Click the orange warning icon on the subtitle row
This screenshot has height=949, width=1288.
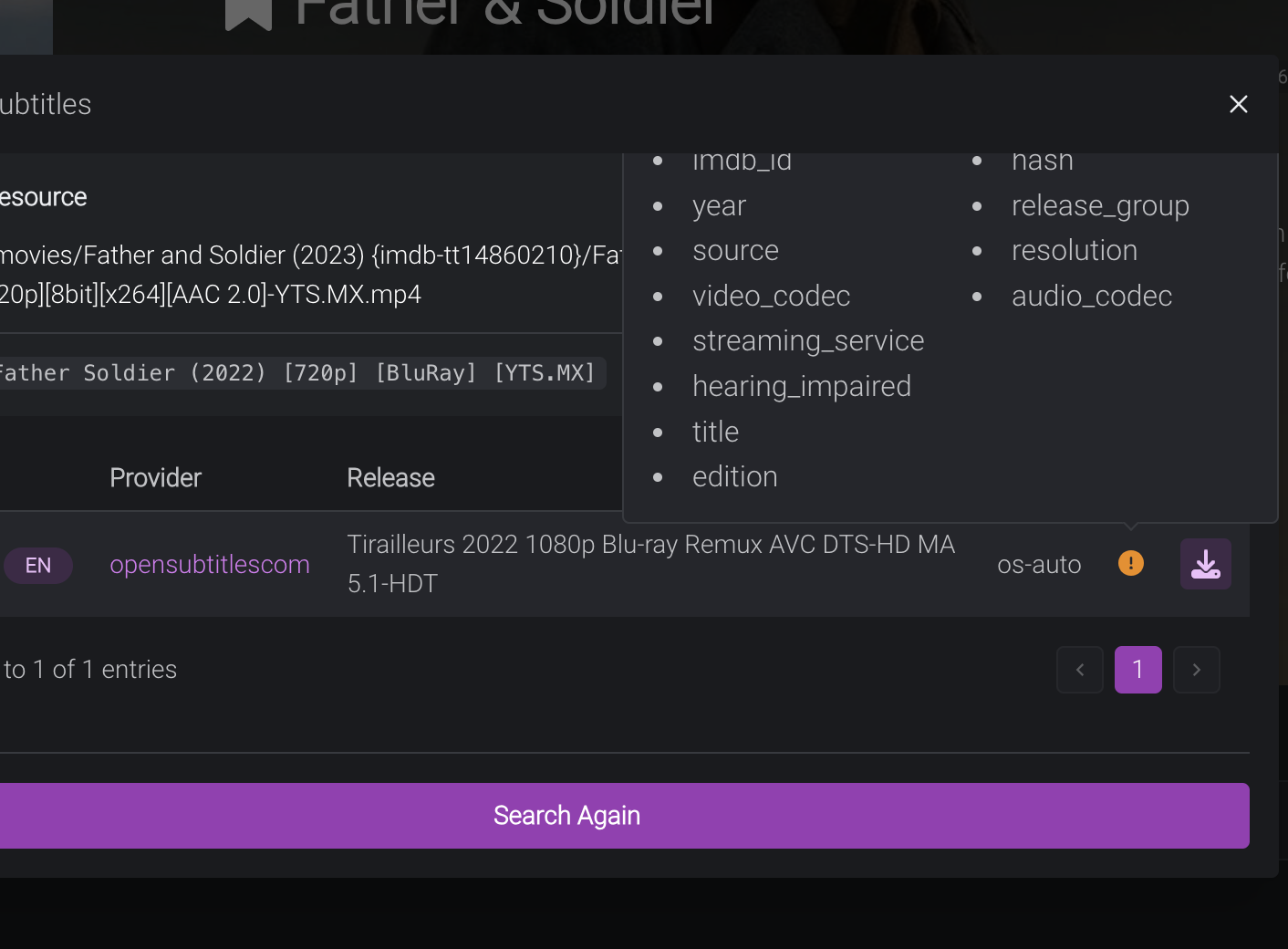point(1130,563)
